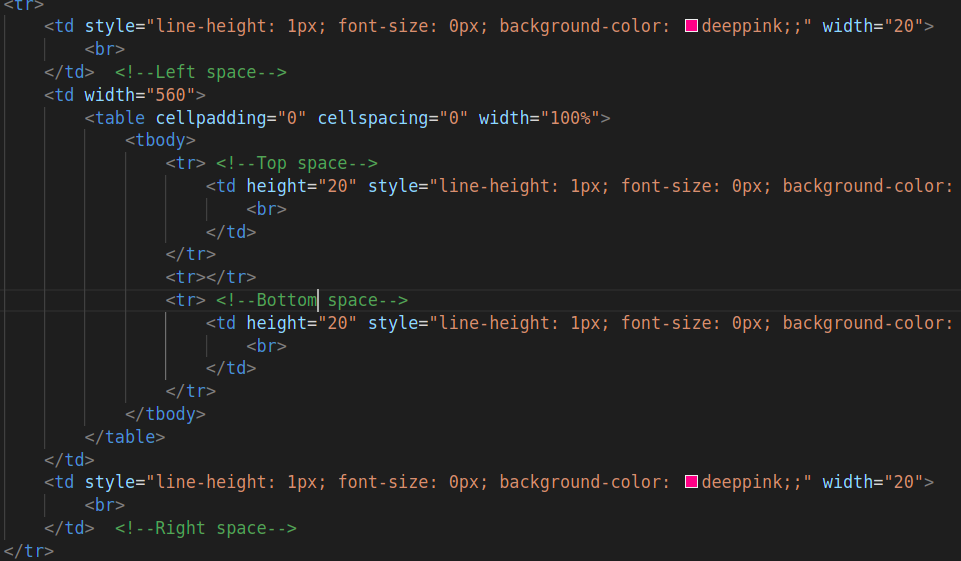Place cursor on the Top space comment
The image size is (961, 561).
click(297, 164)
